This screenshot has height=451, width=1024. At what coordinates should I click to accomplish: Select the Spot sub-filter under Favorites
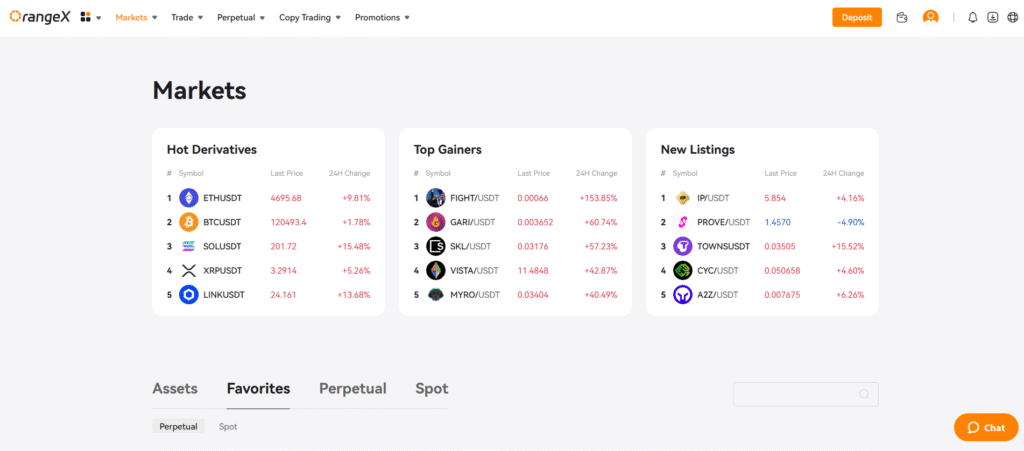click(228, 427)
